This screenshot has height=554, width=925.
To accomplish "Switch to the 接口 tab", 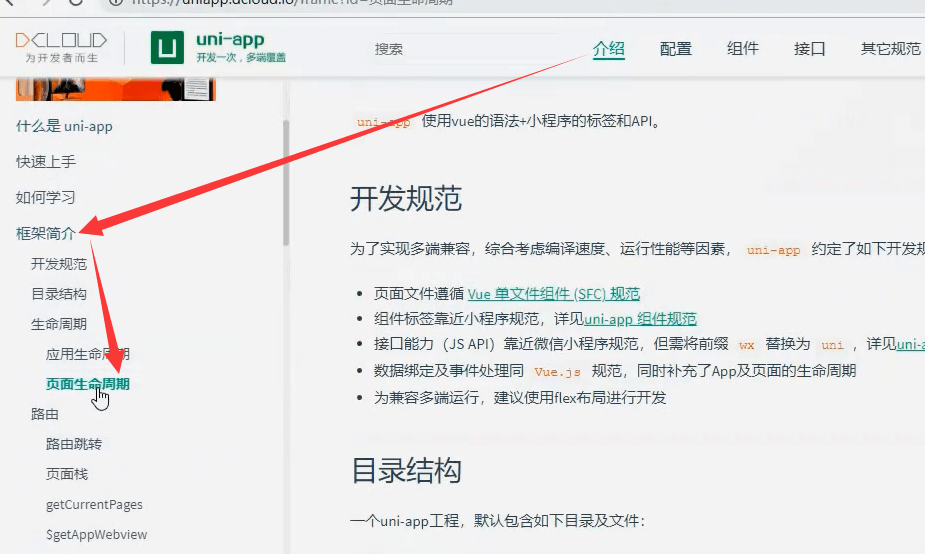I will point(809,48).
